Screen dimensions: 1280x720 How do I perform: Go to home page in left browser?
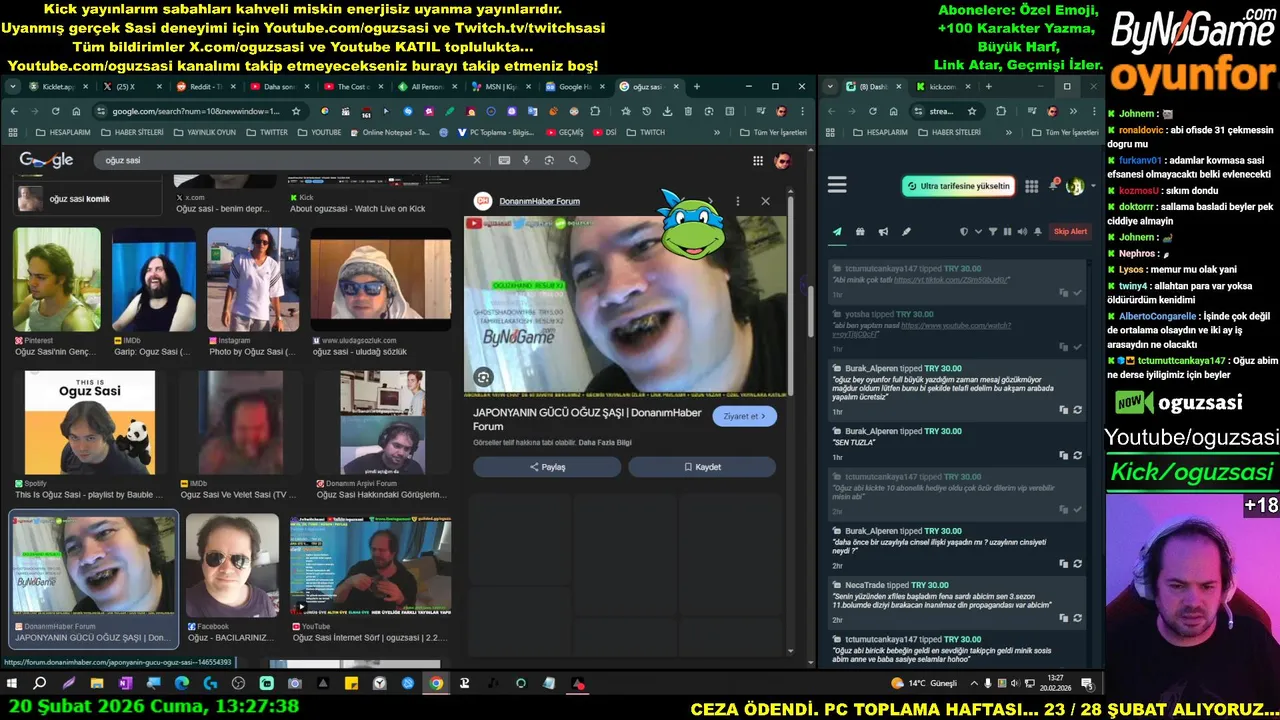tap(75, 111)
